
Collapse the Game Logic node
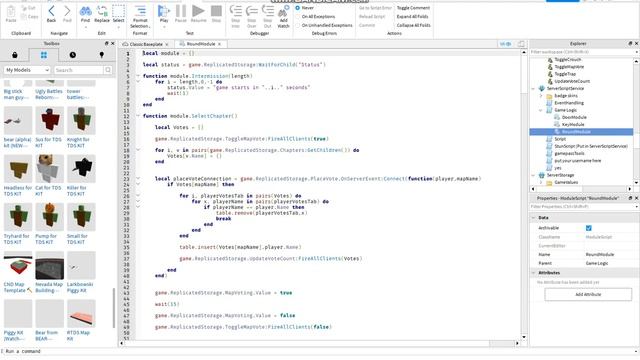541,110
